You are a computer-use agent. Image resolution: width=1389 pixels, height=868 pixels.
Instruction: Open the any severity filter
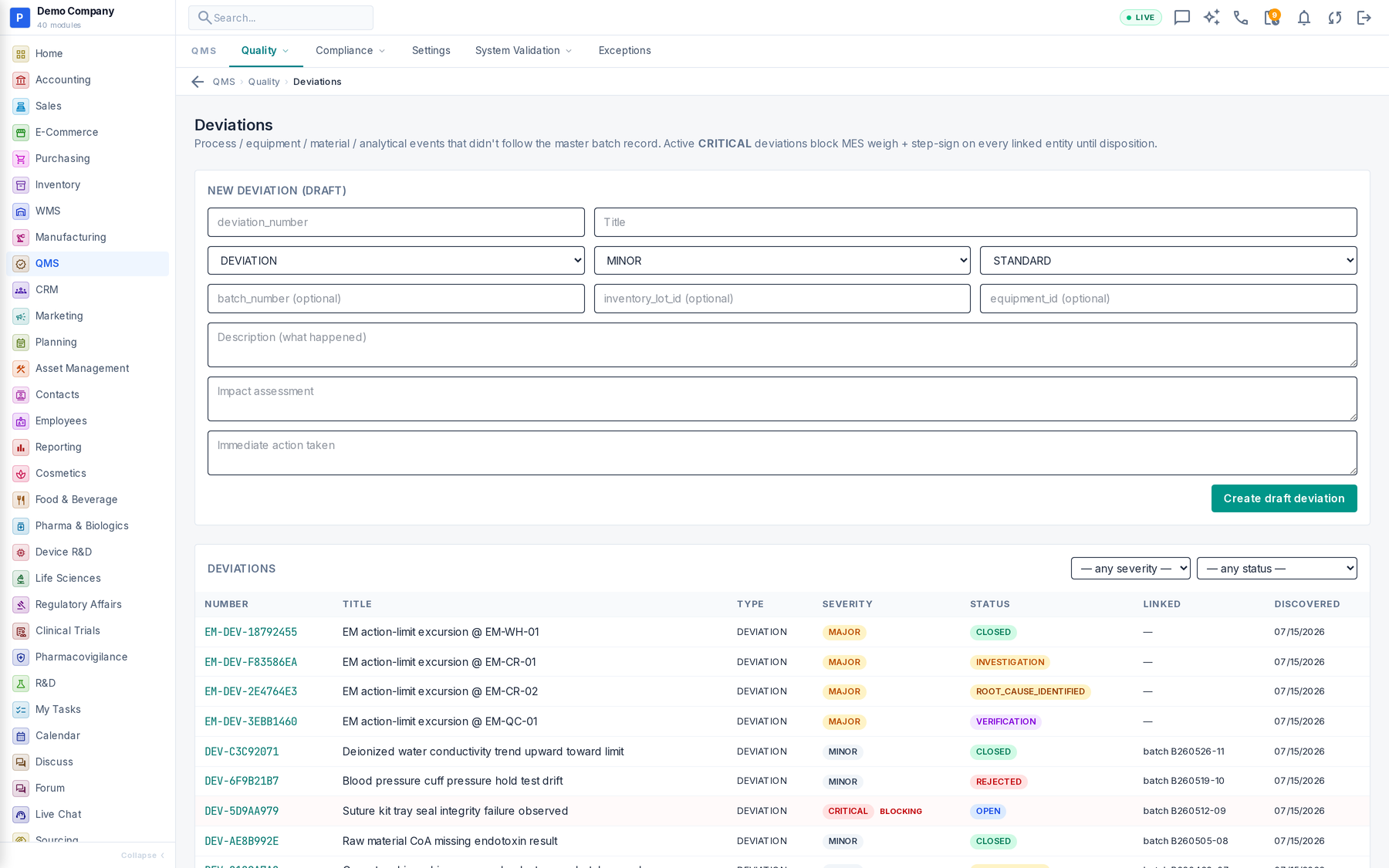pyautogui.click(x=1130, y=569)
